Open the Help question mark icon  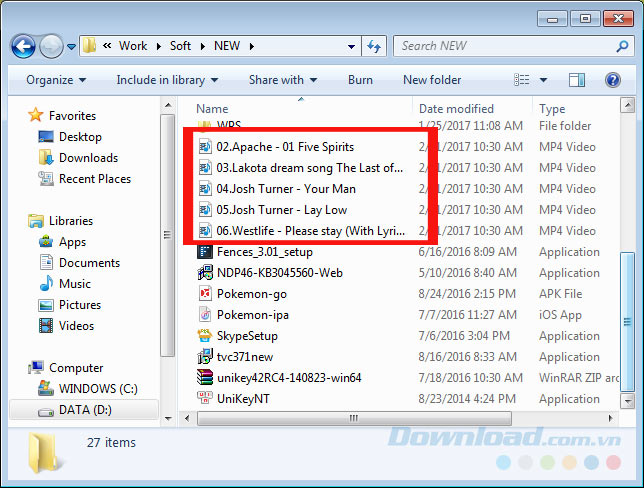613,80
